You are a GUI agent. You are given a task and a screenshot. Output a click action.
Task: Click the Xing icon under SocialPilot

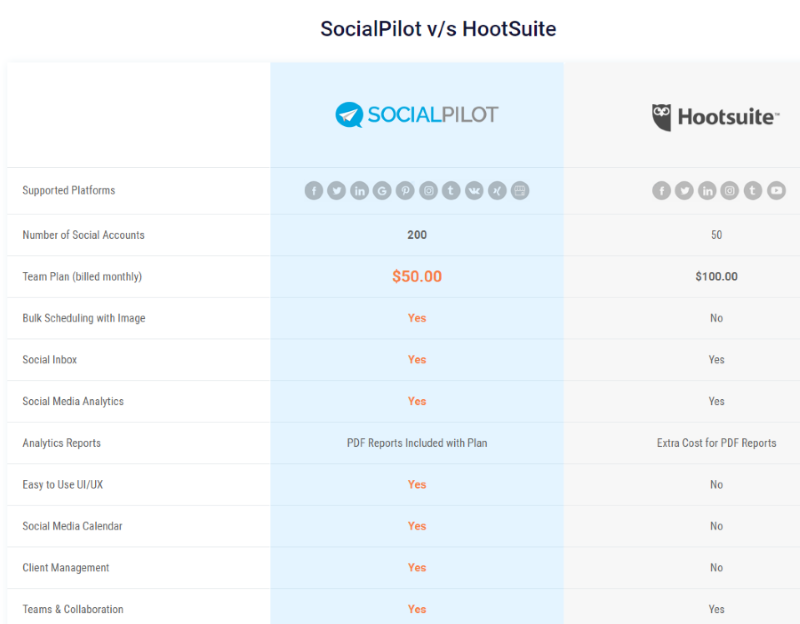click(x=497, y=191)
